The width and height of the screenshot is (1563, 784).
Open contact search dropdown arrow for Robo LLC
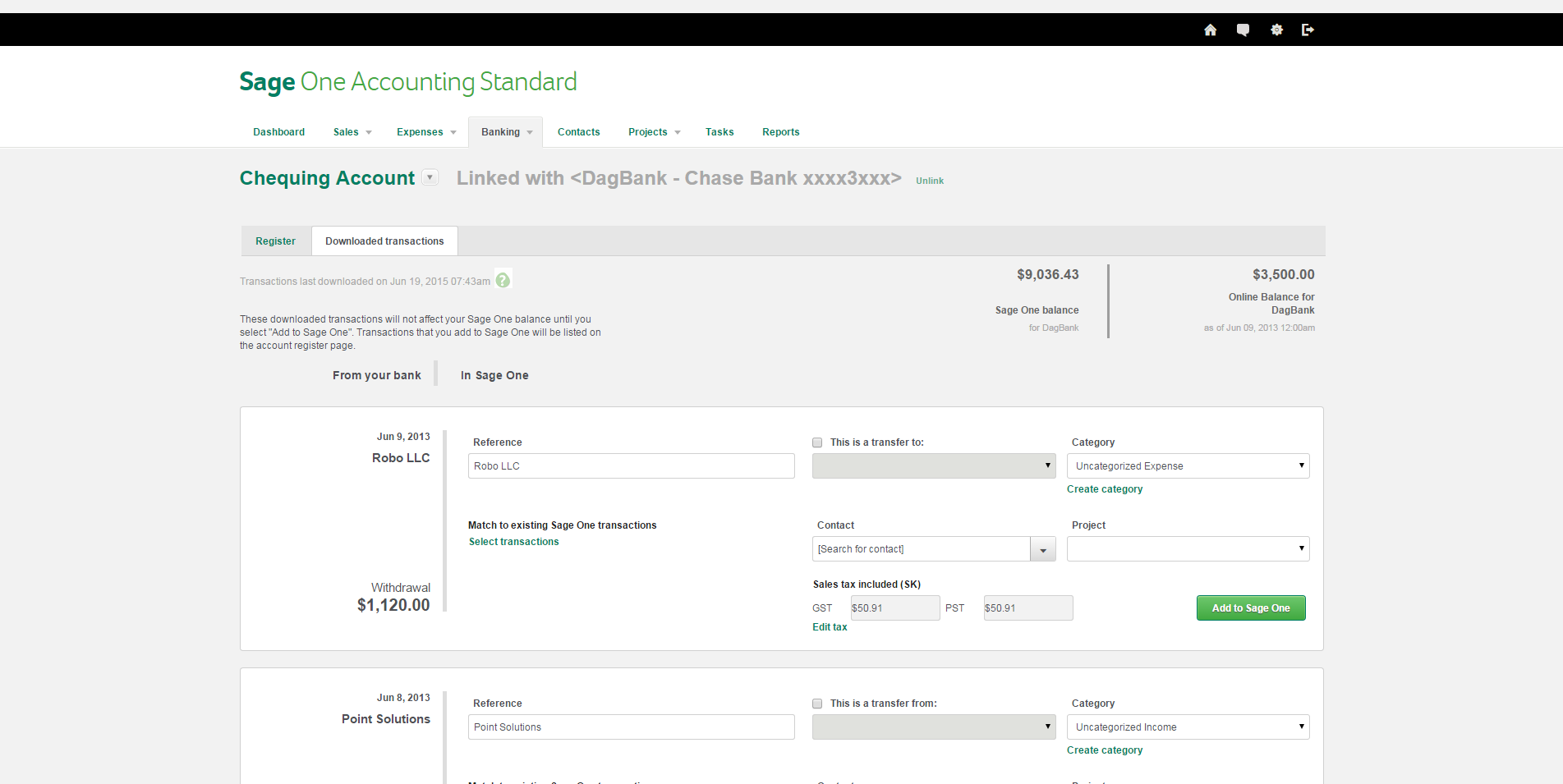[1043, 548]
